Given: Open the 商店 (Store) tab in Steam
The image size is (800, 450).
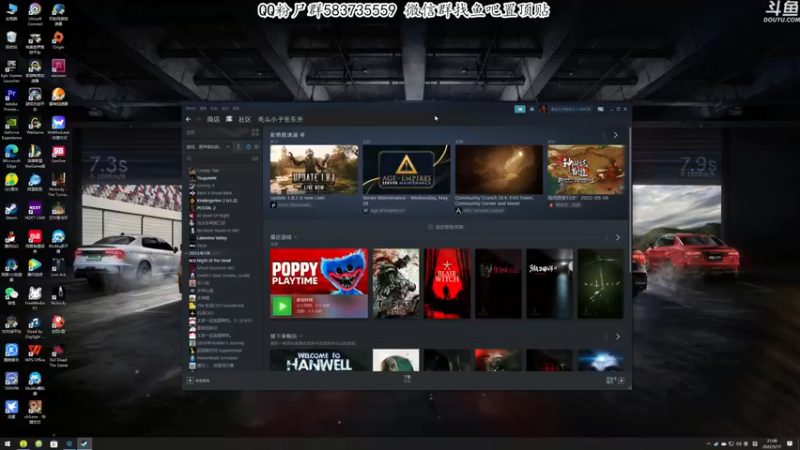Looking at the screenshot, I should tap(213, 119).
